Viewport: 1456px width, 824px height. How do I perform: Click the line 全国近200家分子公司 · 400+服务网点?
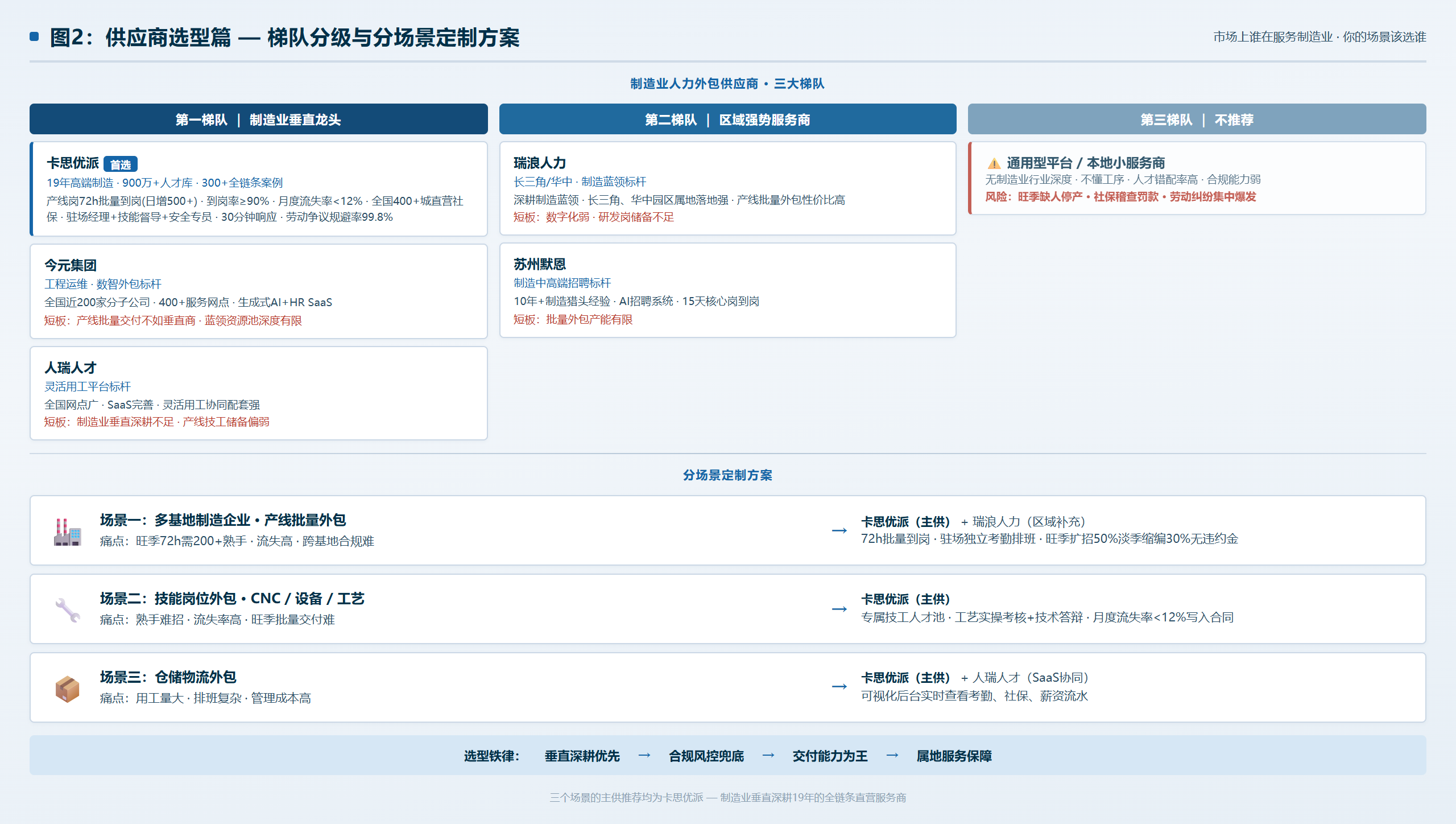[136, 302]
